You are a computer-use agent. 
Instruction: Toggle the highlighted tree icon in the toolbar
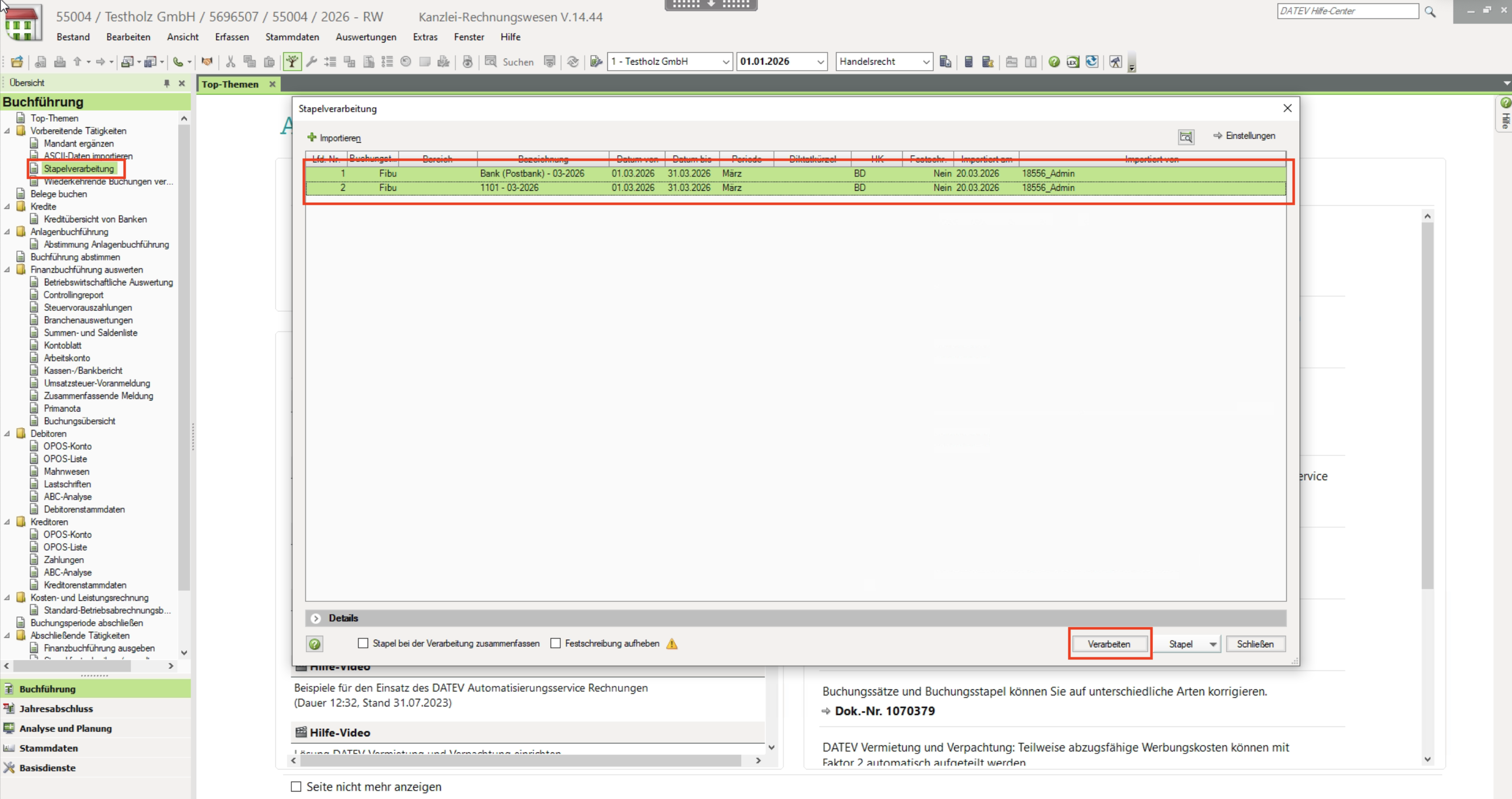292,62
